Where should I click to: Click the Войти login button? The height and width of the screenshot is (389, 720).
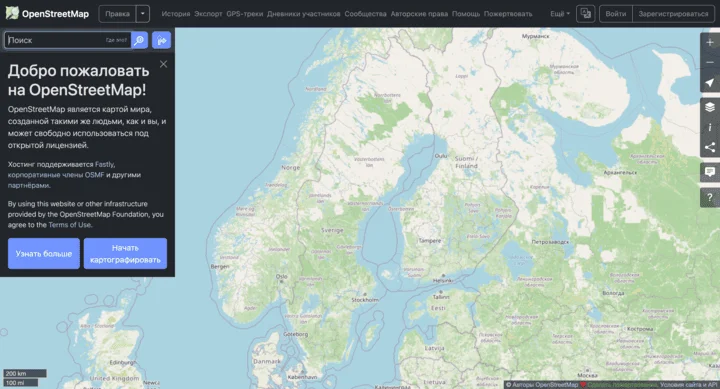tap(616, 14)
